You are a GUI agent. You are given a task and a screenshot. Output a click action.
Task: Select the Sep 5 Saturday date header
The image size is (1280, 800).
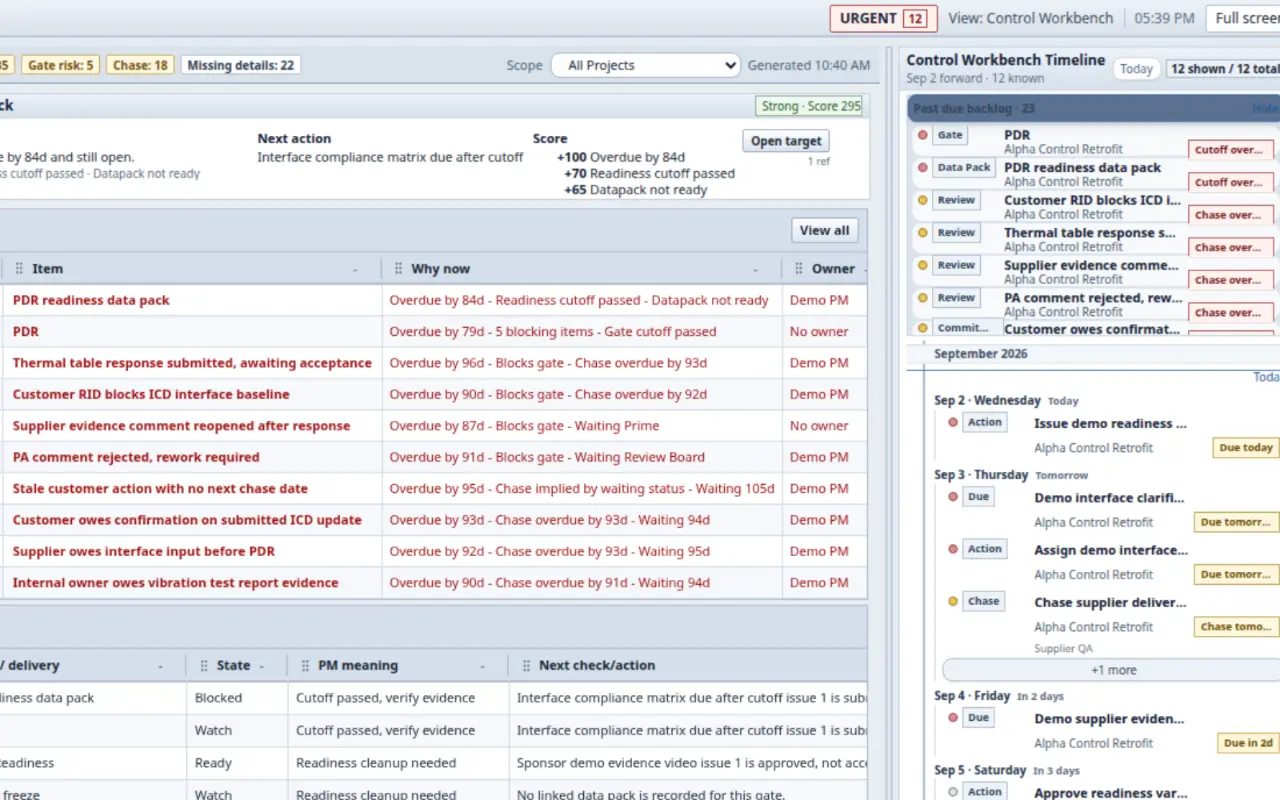point(978,770)
